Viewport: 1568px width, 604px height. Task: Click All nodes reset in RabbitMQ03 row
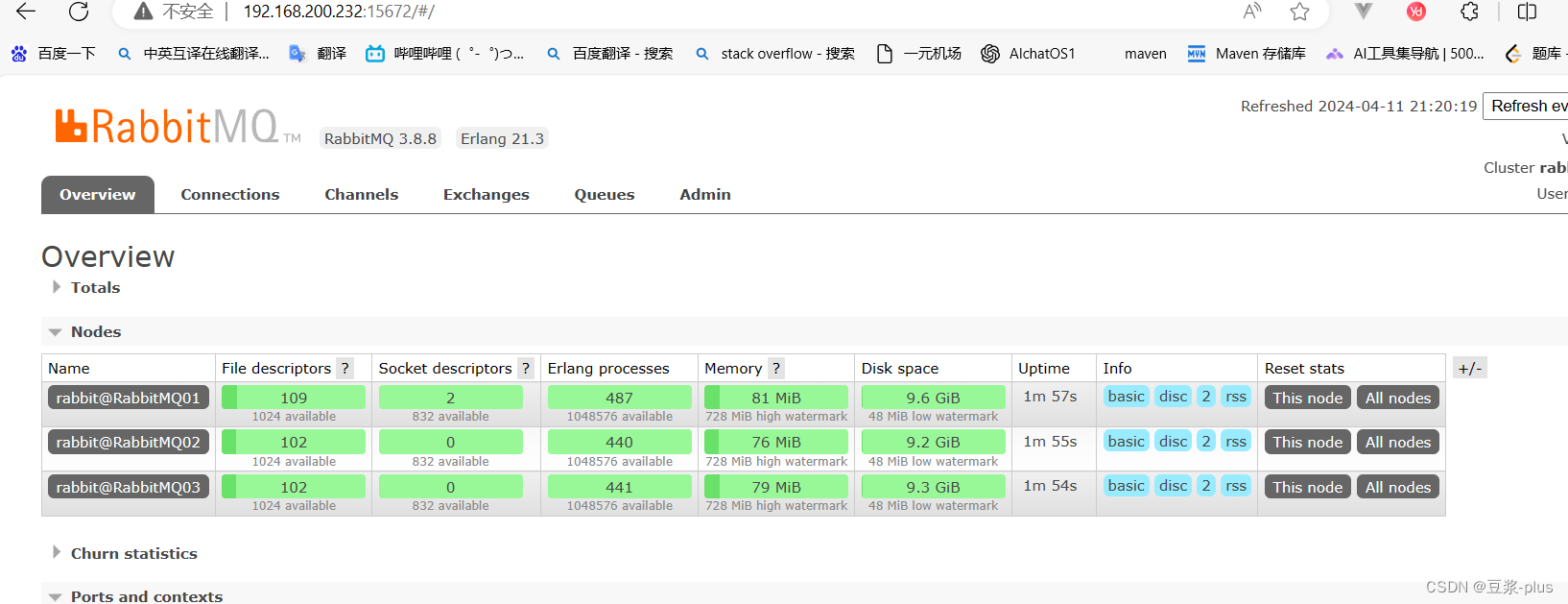[1398, 487]
